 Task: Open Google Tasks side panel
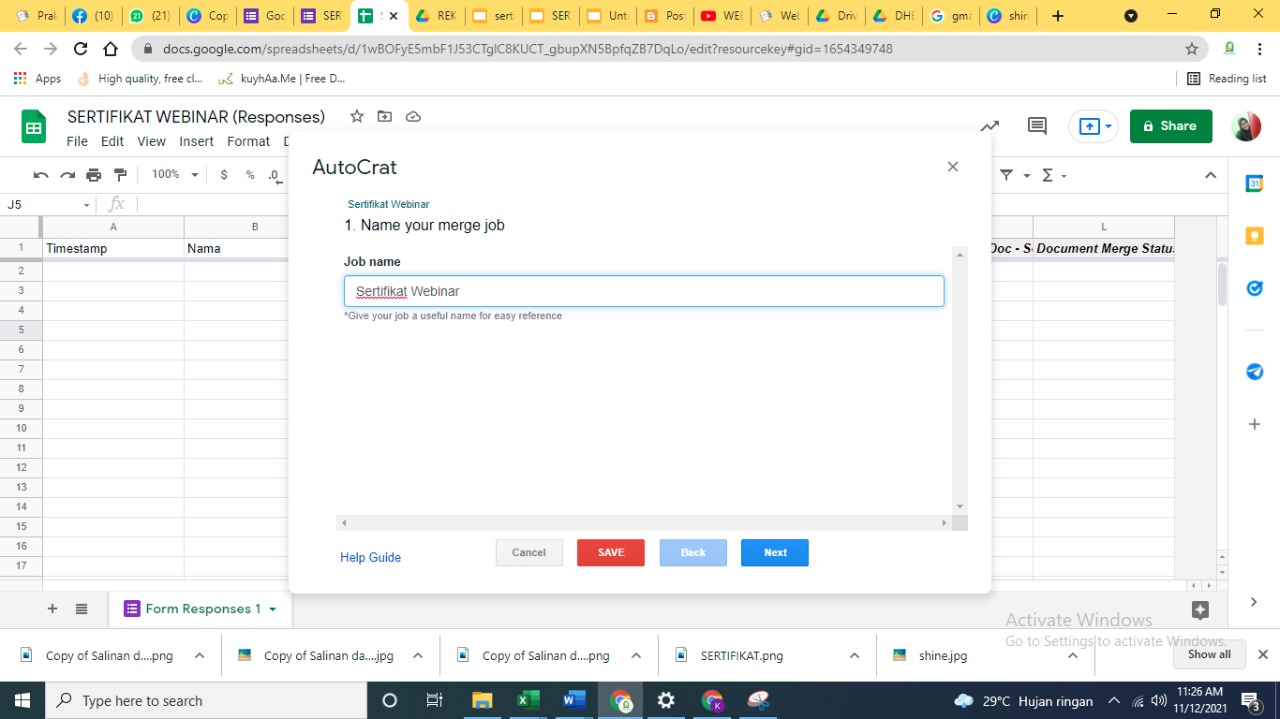(x=1254, y=288)
